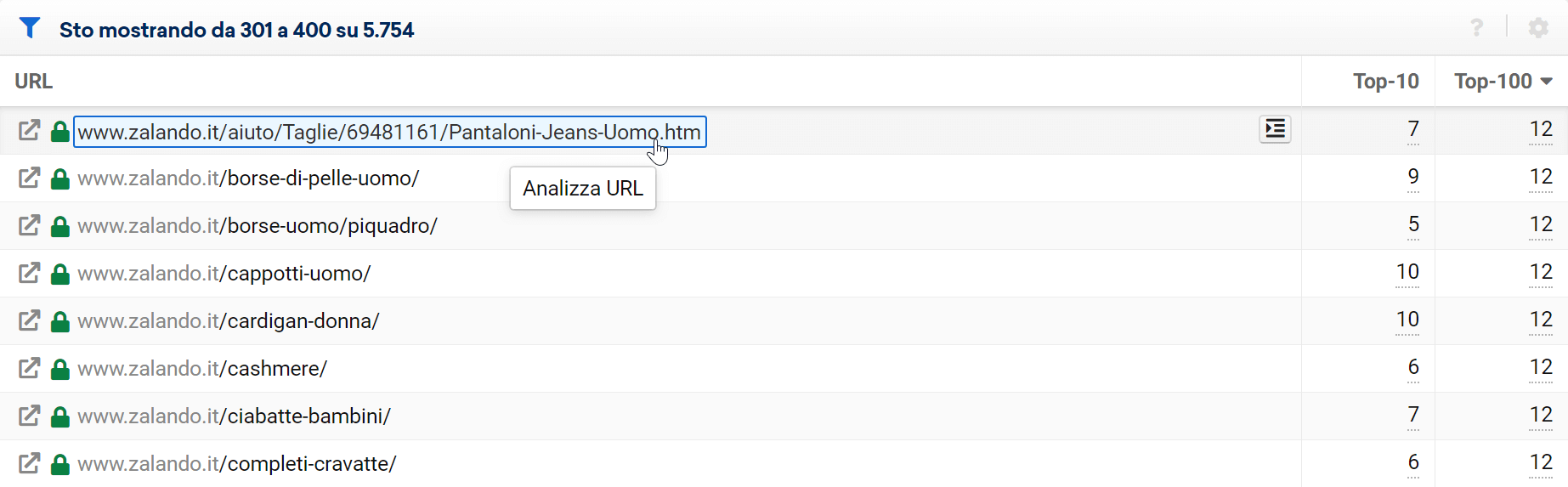Sort by Top-100 column dropdown arrow
Image resolution: width=1568 pixels, height=487 pixels.
pyautogui.click(x=1546, y=82)
